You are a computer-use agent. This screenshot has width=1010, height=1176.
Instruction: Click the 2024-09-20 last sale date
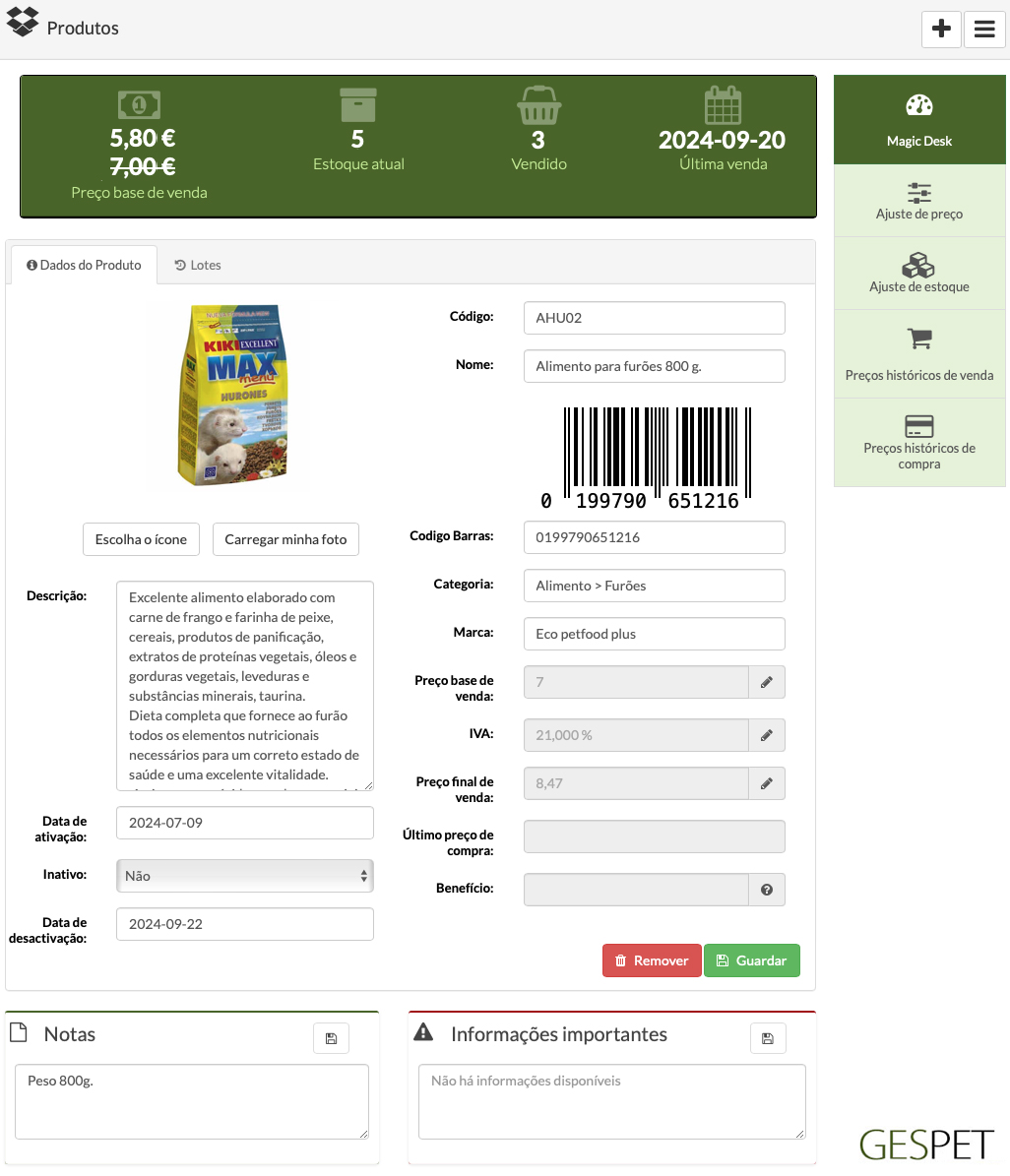click(x=722, y=140)
